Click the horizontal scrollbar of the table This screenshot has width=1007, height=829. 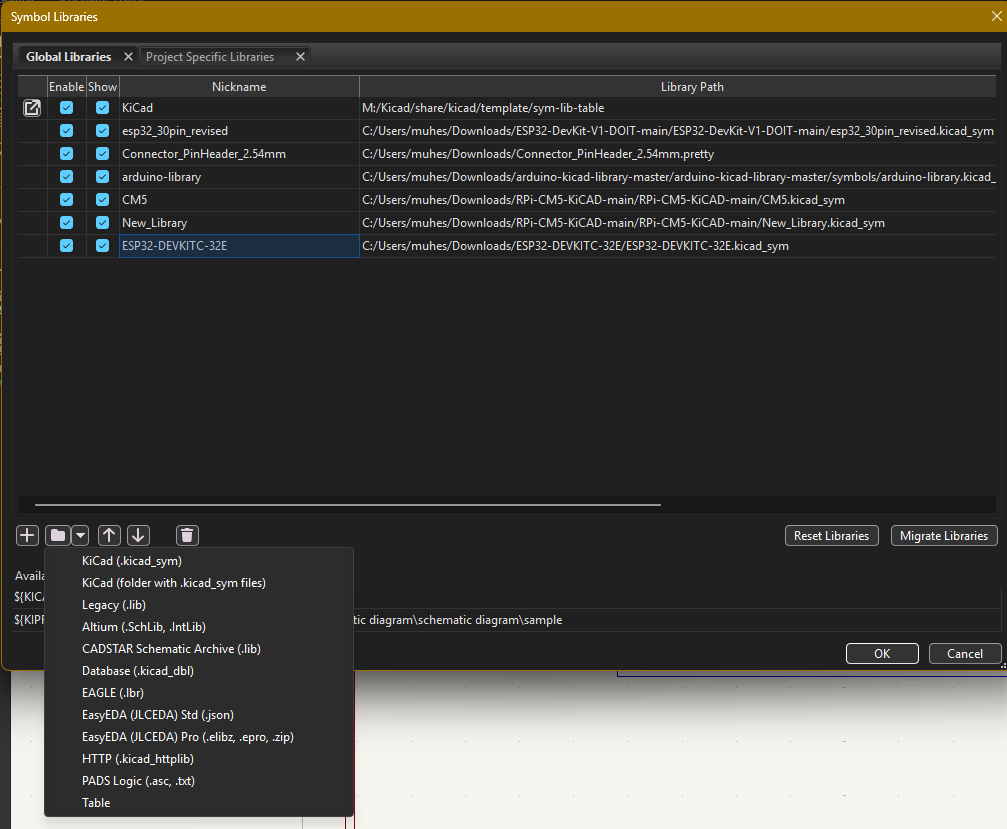[x=347, y=505]
